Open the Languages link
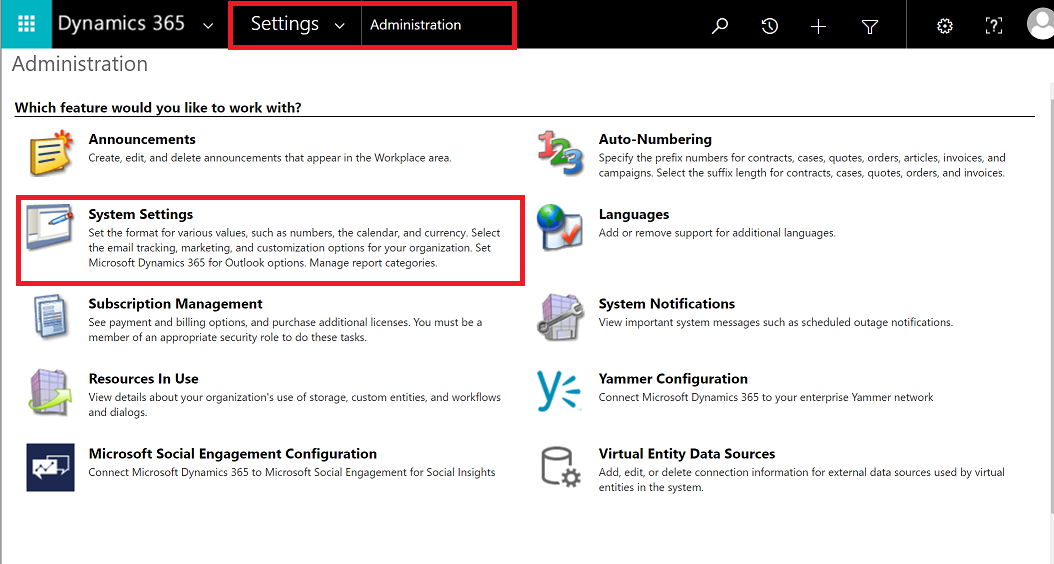The height and width of the screenshot is (564, 1054). 634,214
